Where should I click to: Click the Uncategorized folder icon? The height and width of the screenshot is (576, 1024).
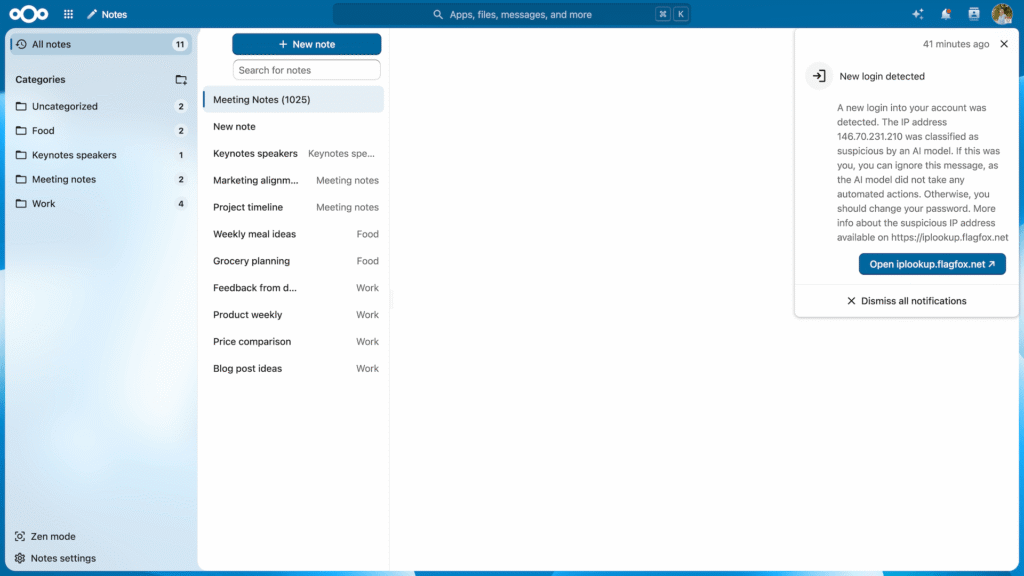click(x=21, y=106)
